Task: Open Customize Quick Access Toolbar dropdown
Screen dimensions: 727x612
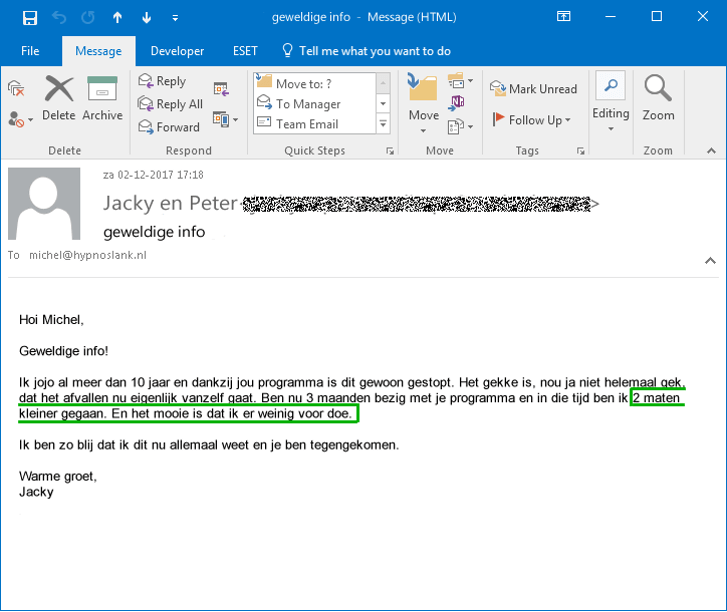Action: click(175, 18)
